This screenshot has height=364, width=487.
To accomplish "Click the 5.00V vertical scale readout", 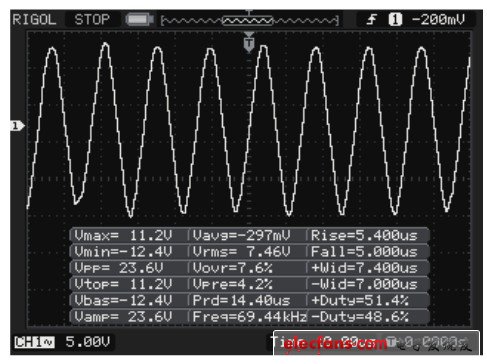I will tap(88, 342).
